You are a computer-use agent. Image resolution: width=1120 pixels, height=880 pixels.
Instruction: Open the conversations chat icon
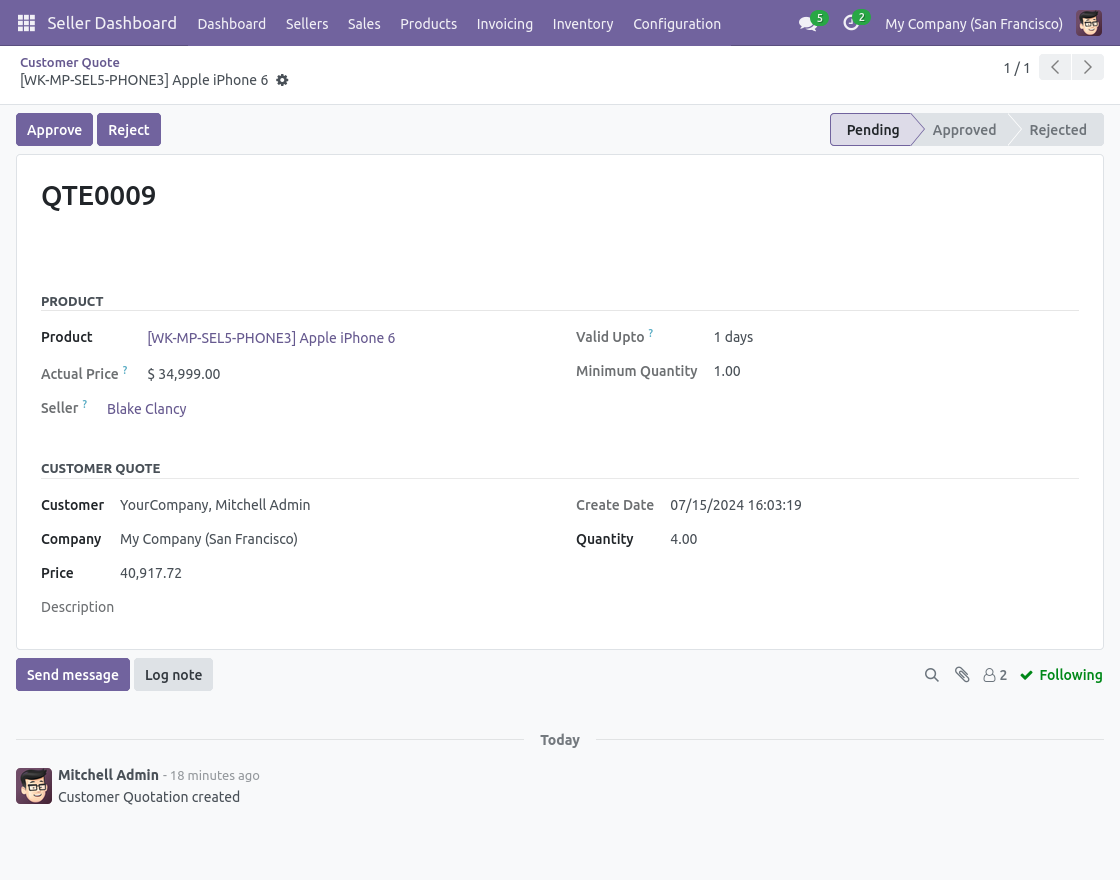tap(808, 23)
